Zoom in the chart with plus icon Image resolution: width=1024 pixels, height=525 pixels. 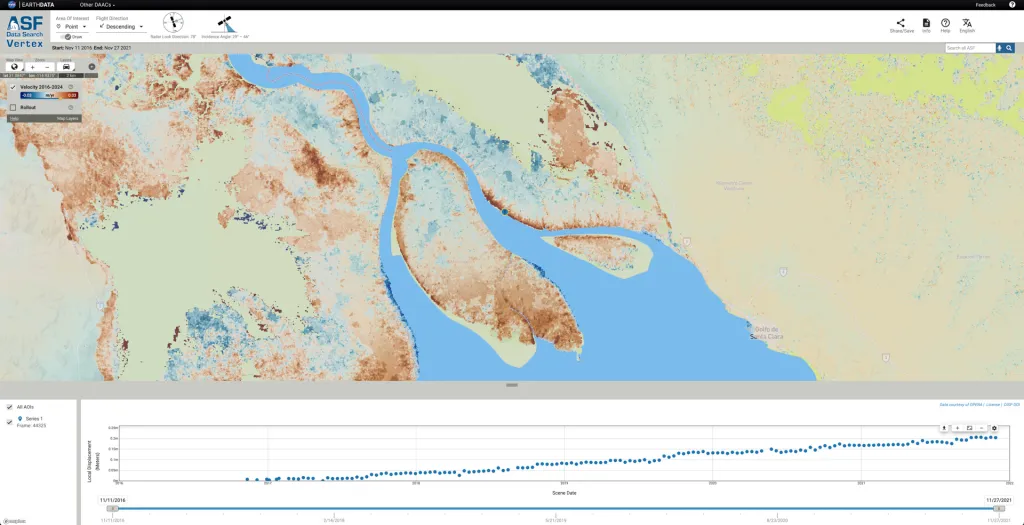957,428
